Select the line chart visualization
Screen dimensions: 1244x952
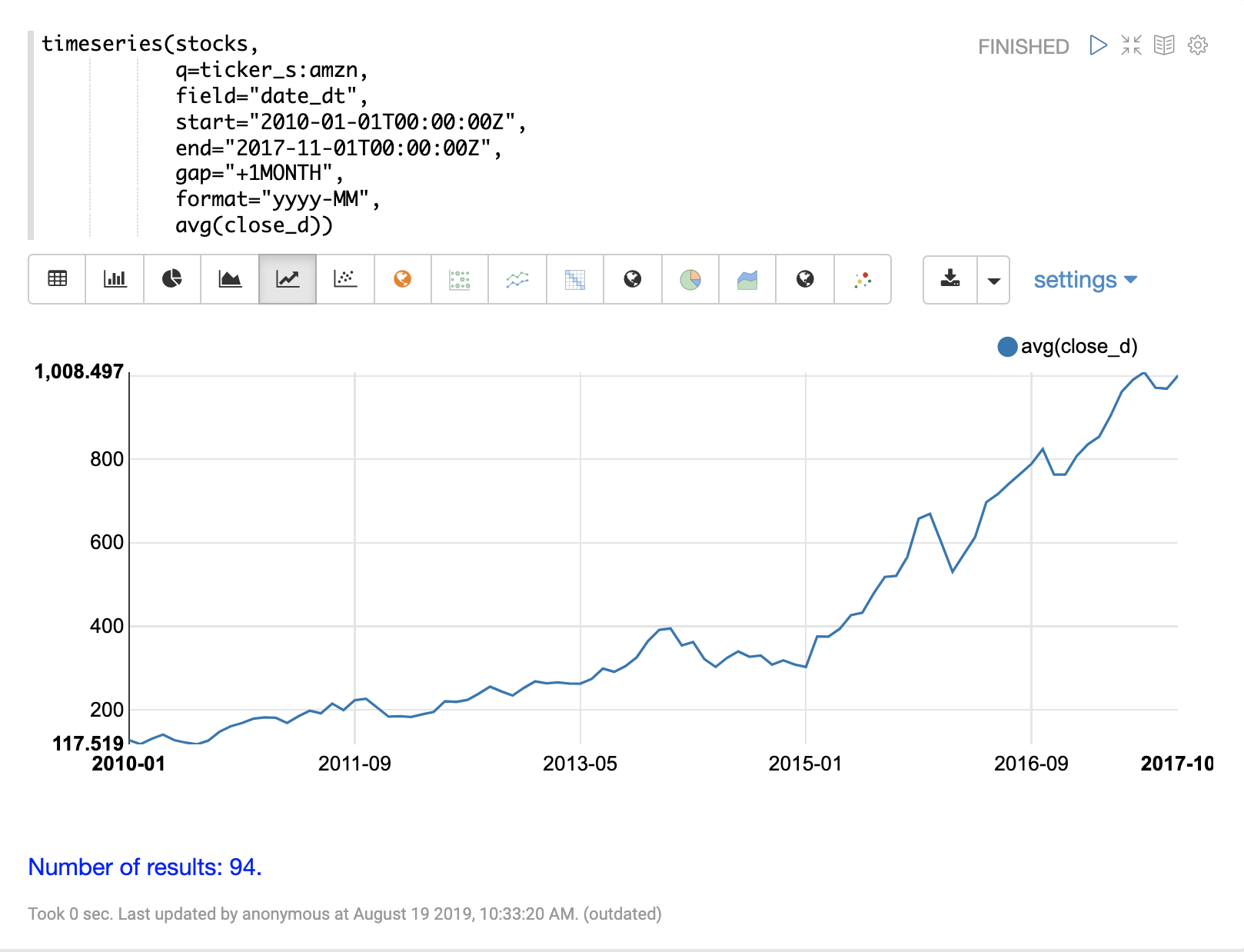[288, 279]
